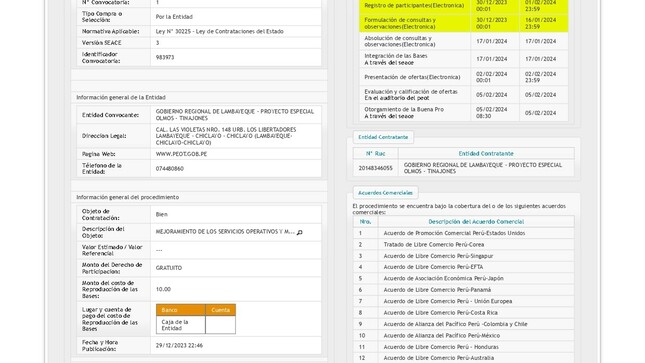Click the Alianza del Pacífico Perú-Colombia y Chile row
The width and height of the screenshot is (645, 363).
coord(464,324)
